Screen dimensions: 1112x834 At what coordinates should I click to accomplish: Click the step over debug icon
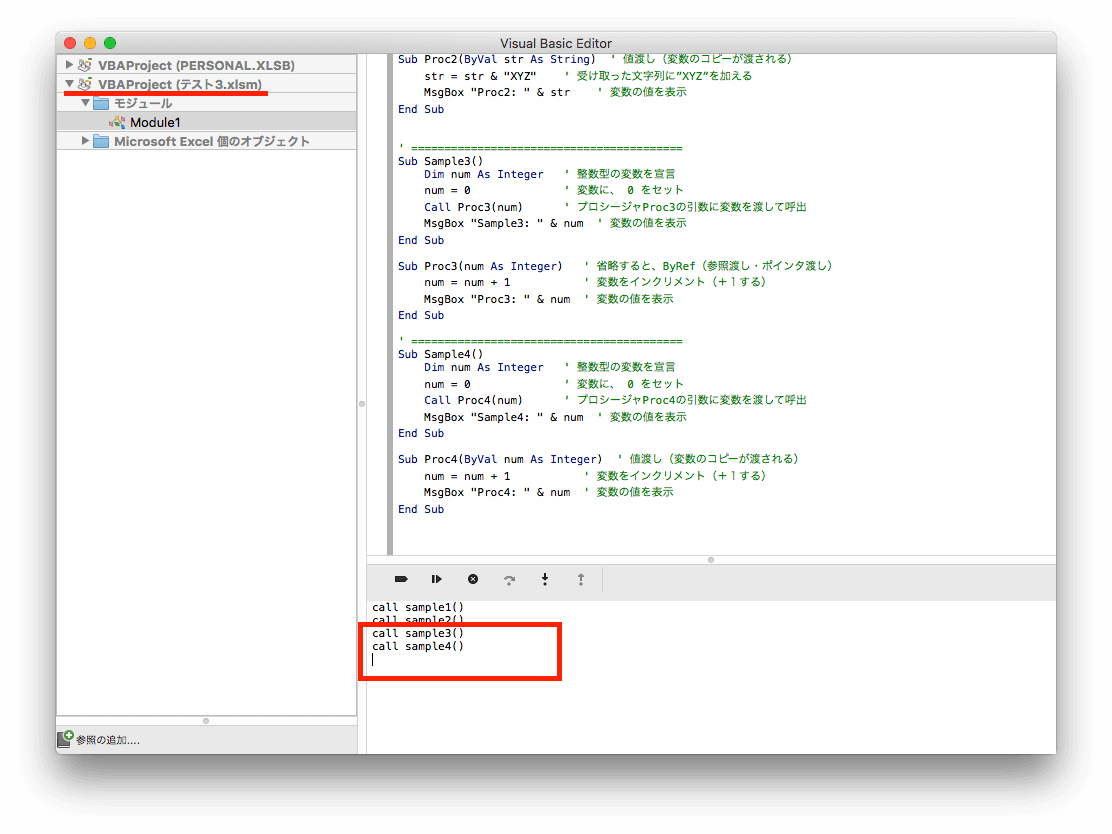point(509,579)
